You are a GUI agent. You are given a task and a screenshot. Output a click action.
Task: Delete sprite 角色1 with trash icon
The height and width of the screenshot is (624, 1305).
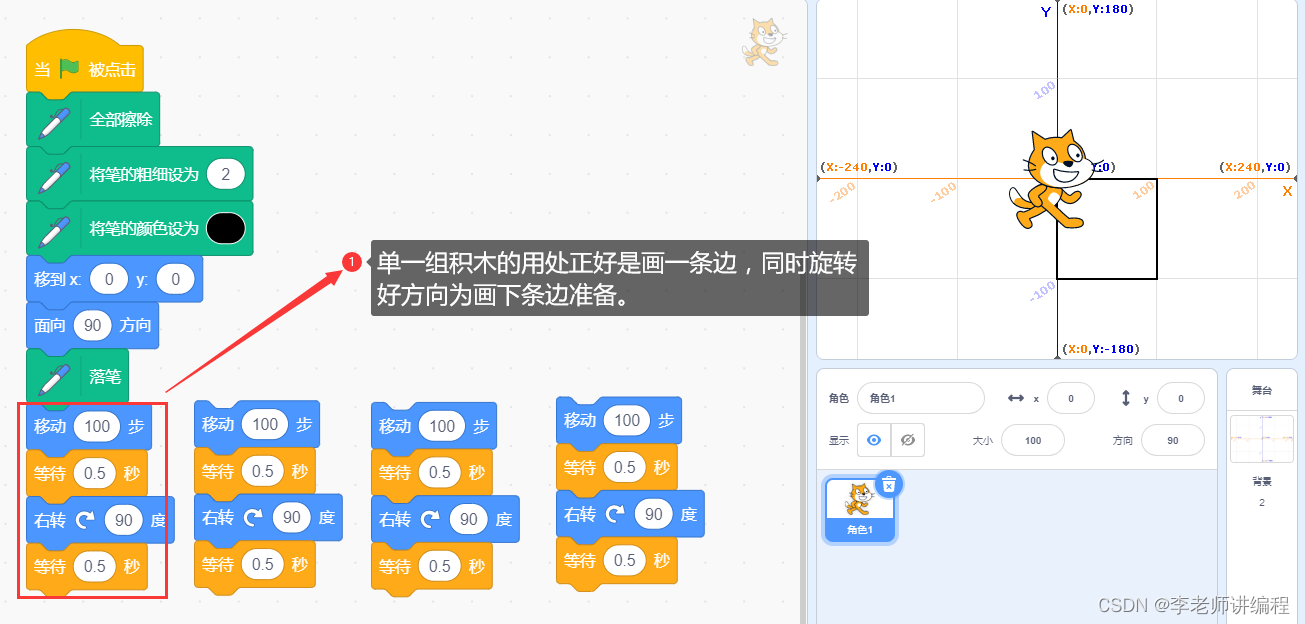(x=888, y=485)
